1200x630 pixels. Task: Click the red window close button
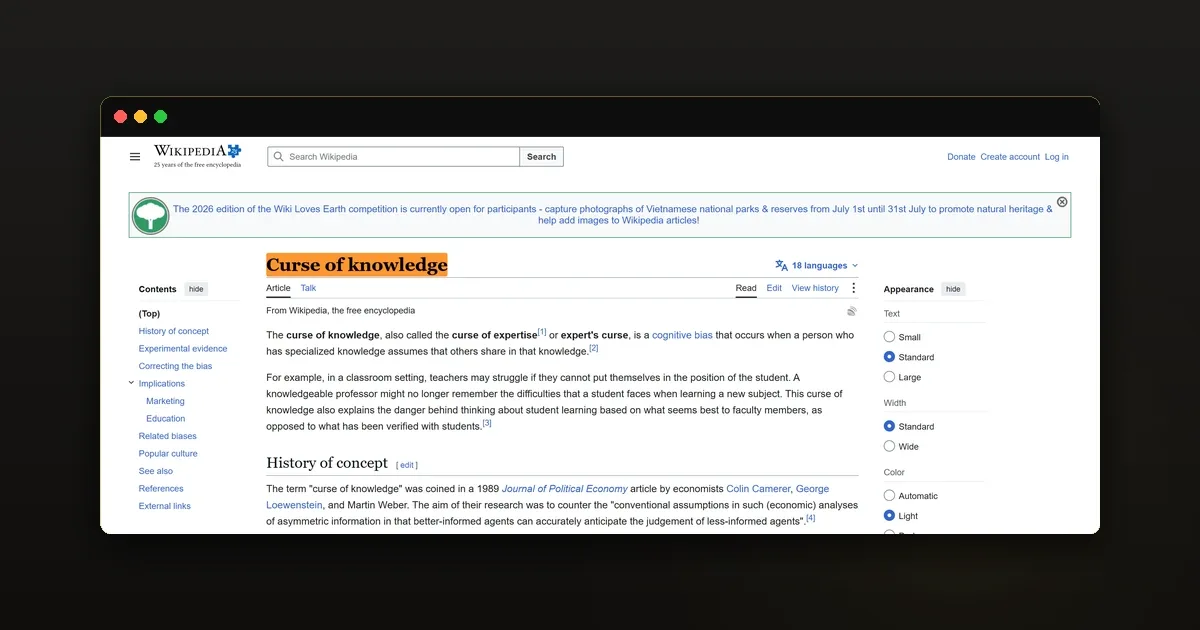[120, 117]
